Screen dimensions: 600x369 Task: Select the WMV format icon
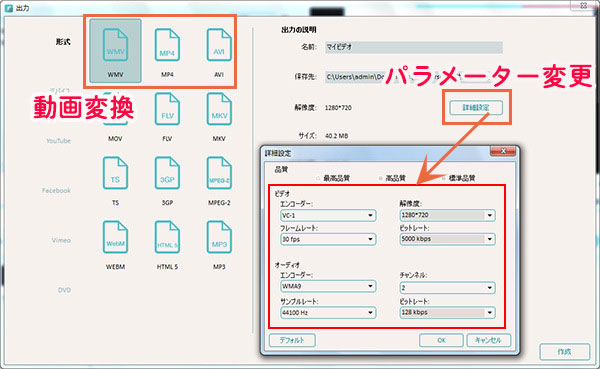115,51
